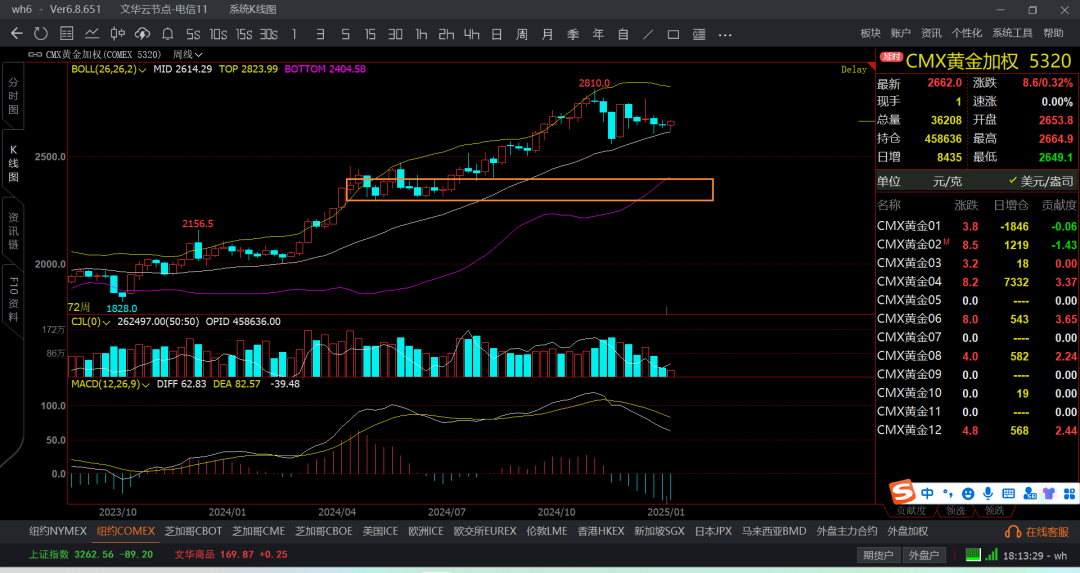
Task: Select the CMX黄金04 contract row
Action: click(977, 282)
